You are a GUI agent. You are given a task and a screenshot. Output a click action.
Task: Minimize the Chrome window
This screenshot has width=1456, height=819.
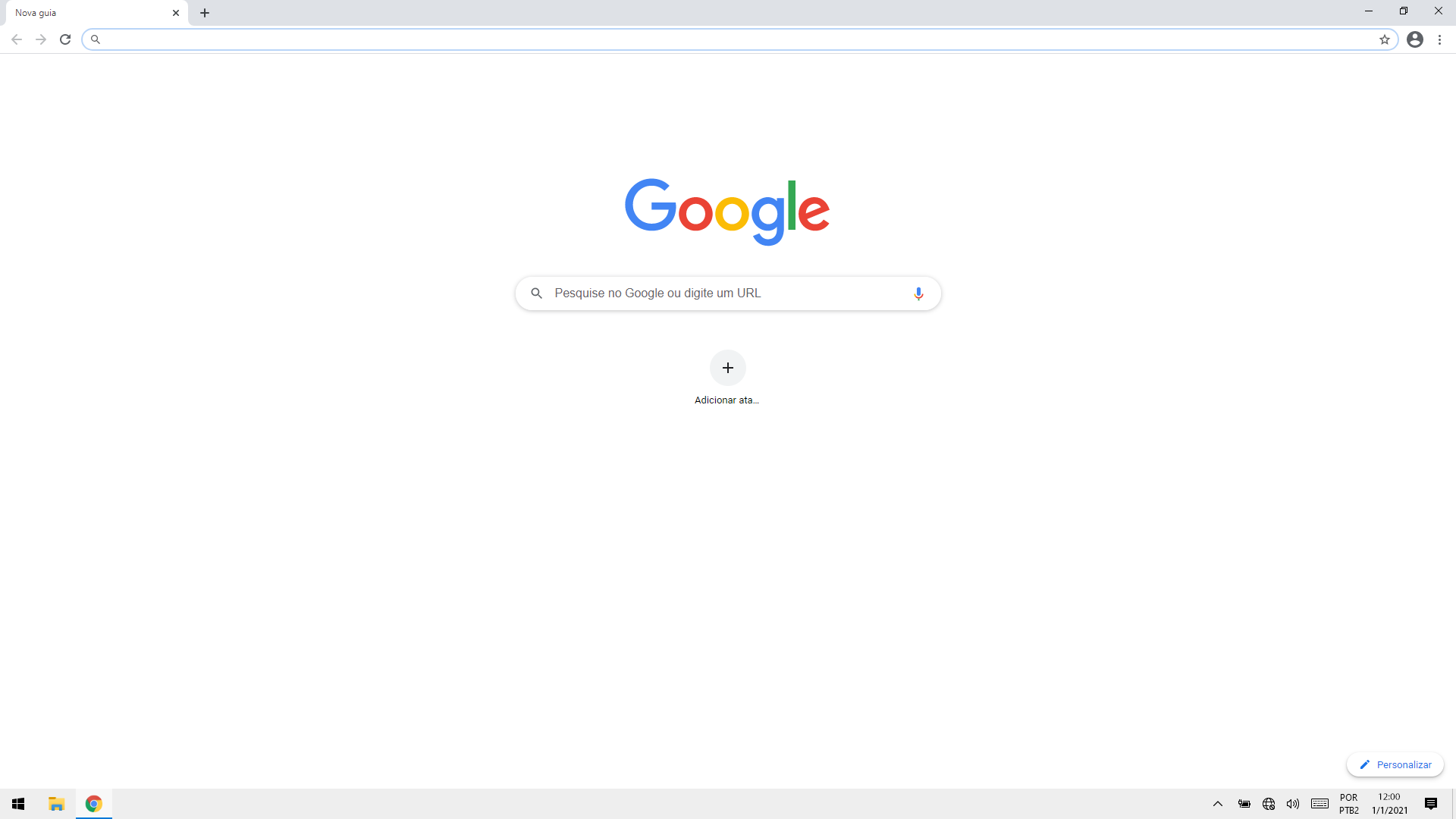click(1369, 11)
